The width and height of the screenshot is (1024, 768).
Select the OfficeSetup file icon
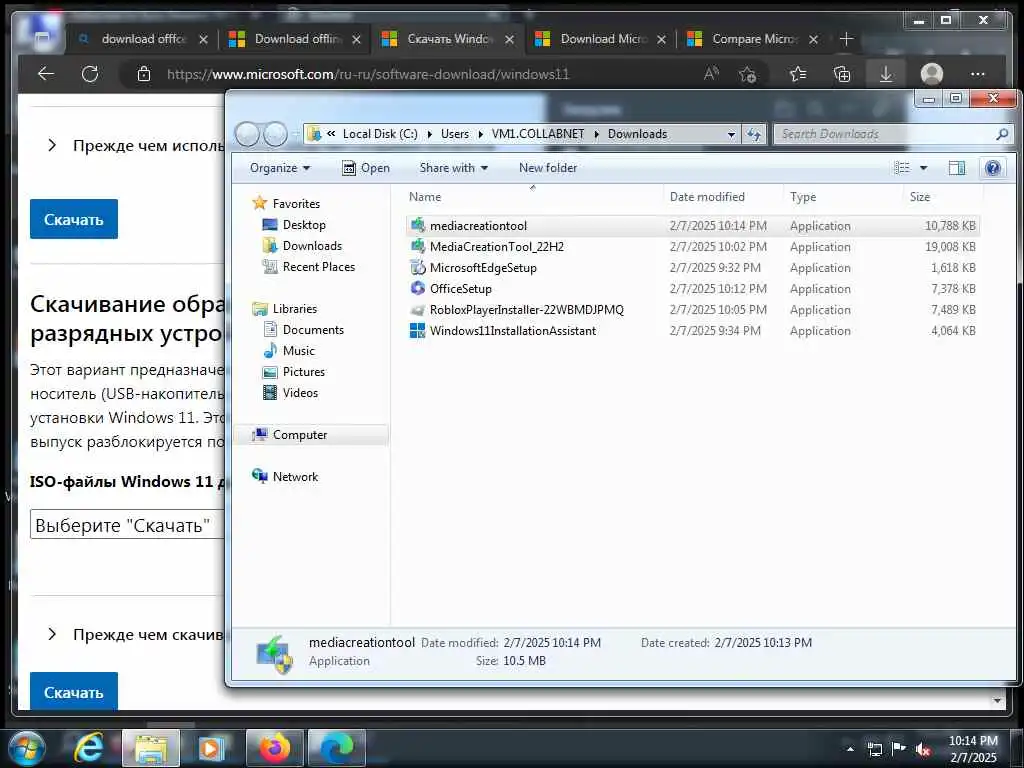pyautogui.click(x=418, y=288)
